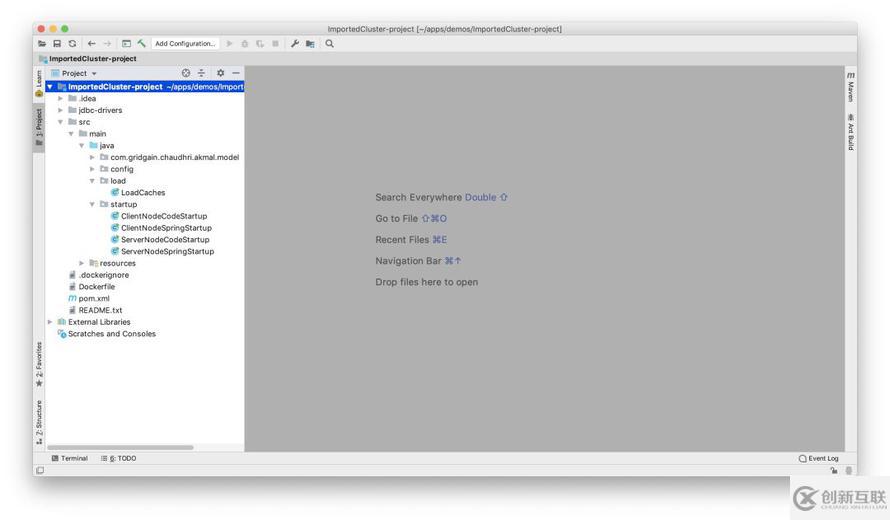Collapse the load package

pos(92,181)
